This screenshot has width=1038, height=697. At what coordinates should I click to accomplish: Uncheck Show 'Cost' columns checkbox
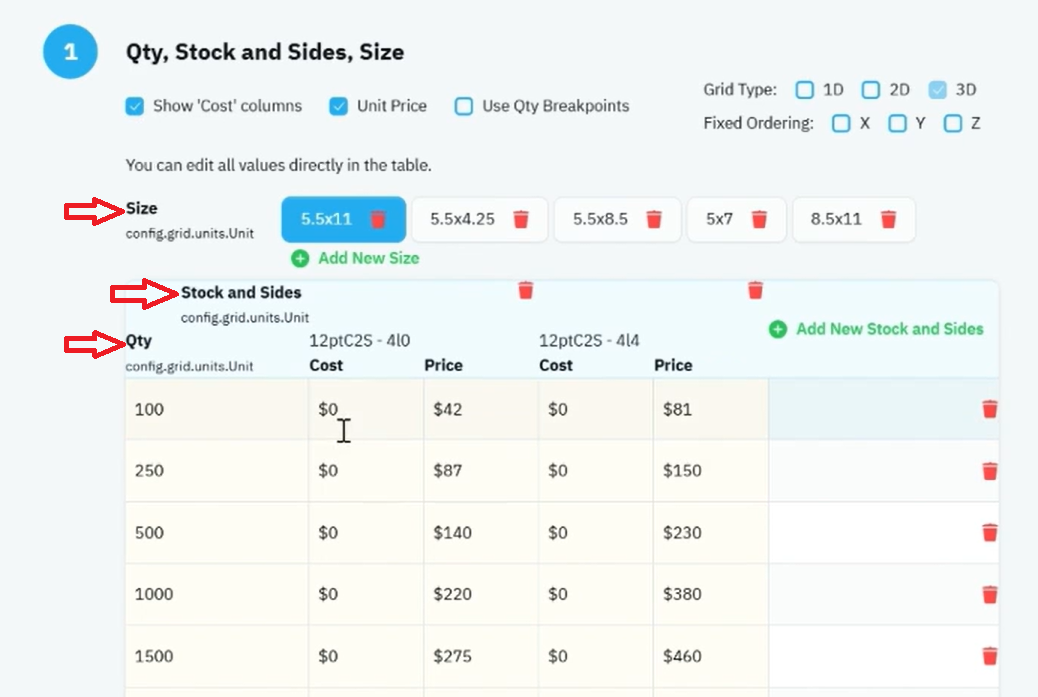tap(134, 106)
